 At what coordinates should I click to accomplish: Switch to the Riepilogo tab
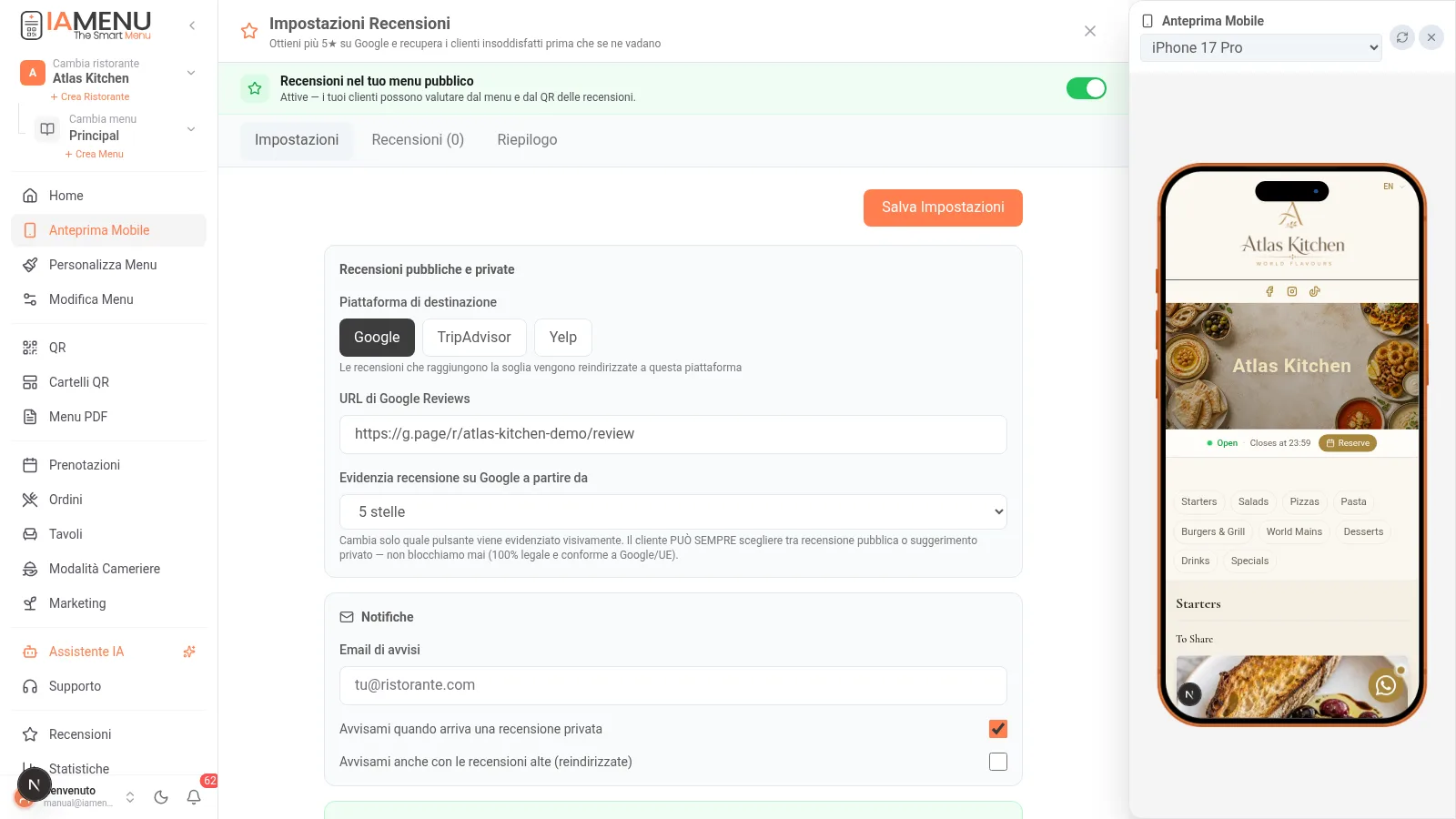tap(527, 140)
